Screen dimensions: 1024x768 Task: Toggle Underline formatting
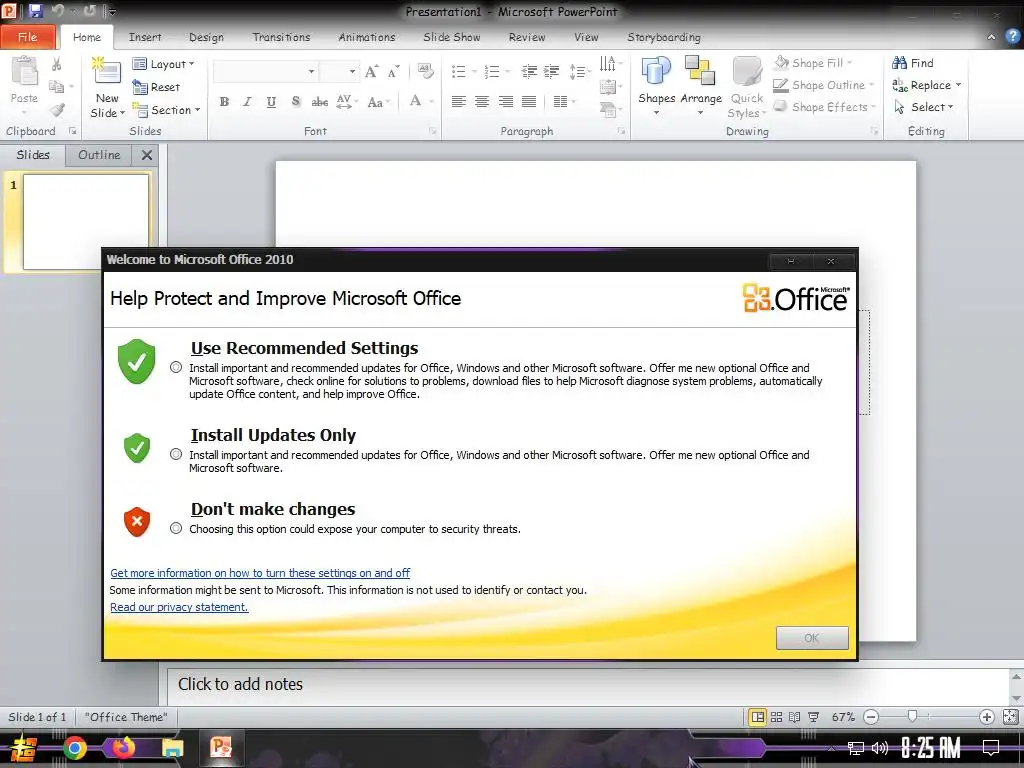[271, 102]
